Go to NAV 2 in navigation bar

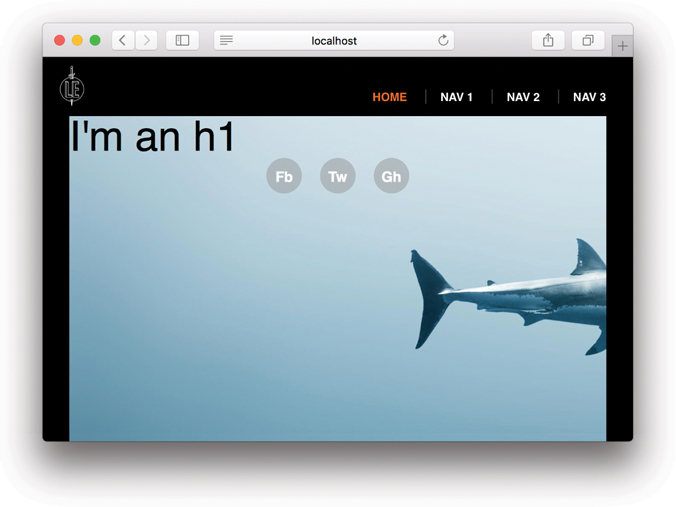[523, 97]
